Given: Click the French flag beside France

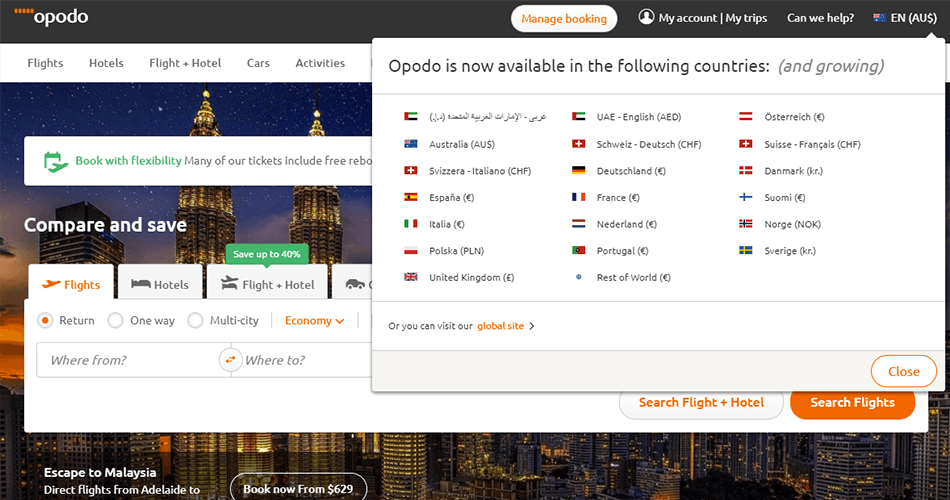Looking at the screenshot, I should coord(579,197).
